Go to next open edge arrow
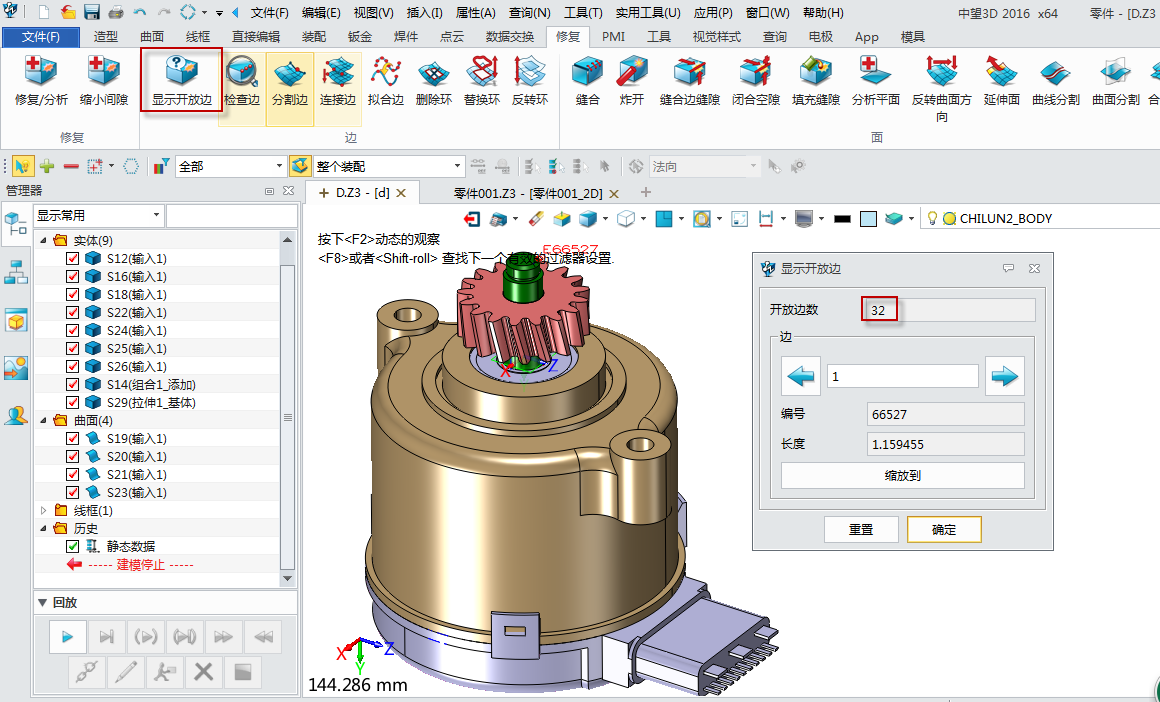The image size is (1160, 702). 1004,376
